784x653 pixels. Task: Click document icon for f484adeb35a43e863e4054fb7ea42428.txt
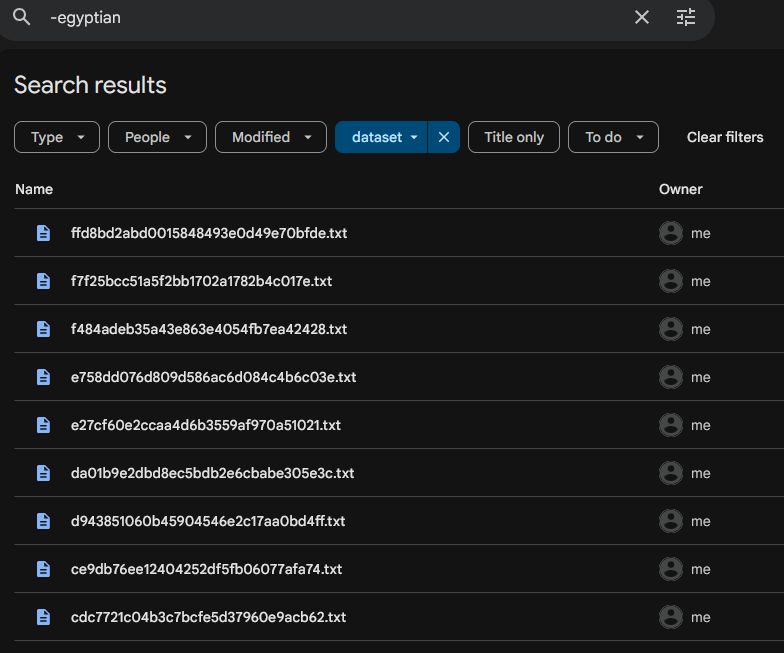44,329
